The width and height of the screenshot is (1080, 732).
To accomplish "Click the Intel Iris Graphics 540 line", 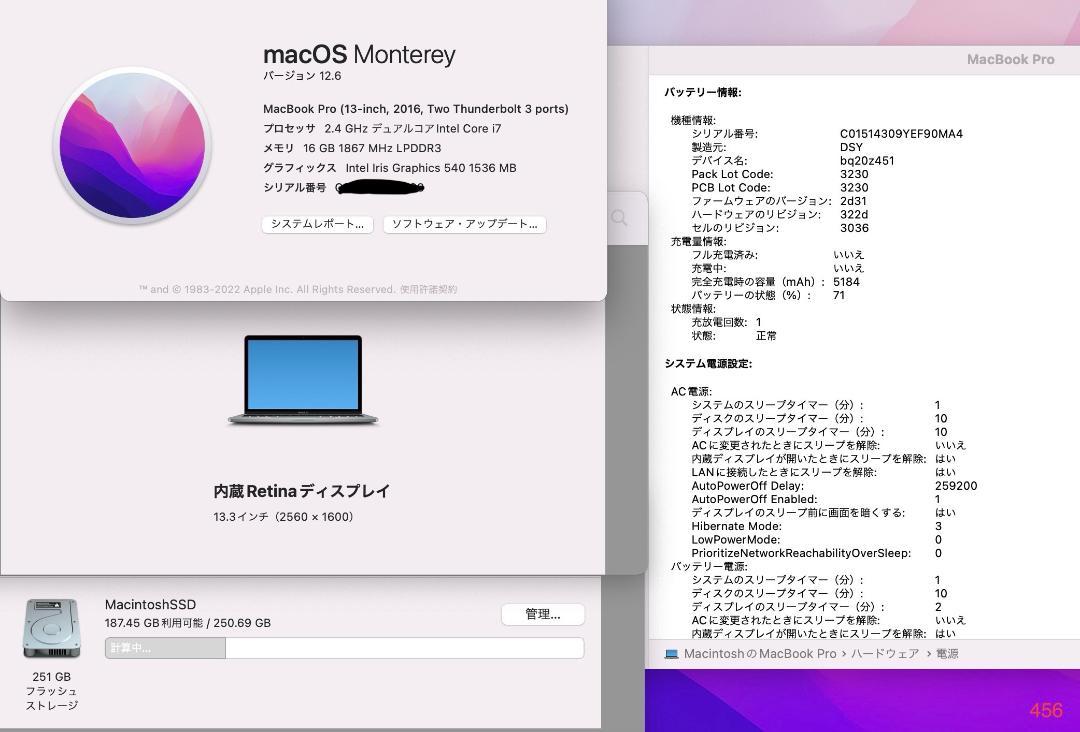I will (390, 168).
